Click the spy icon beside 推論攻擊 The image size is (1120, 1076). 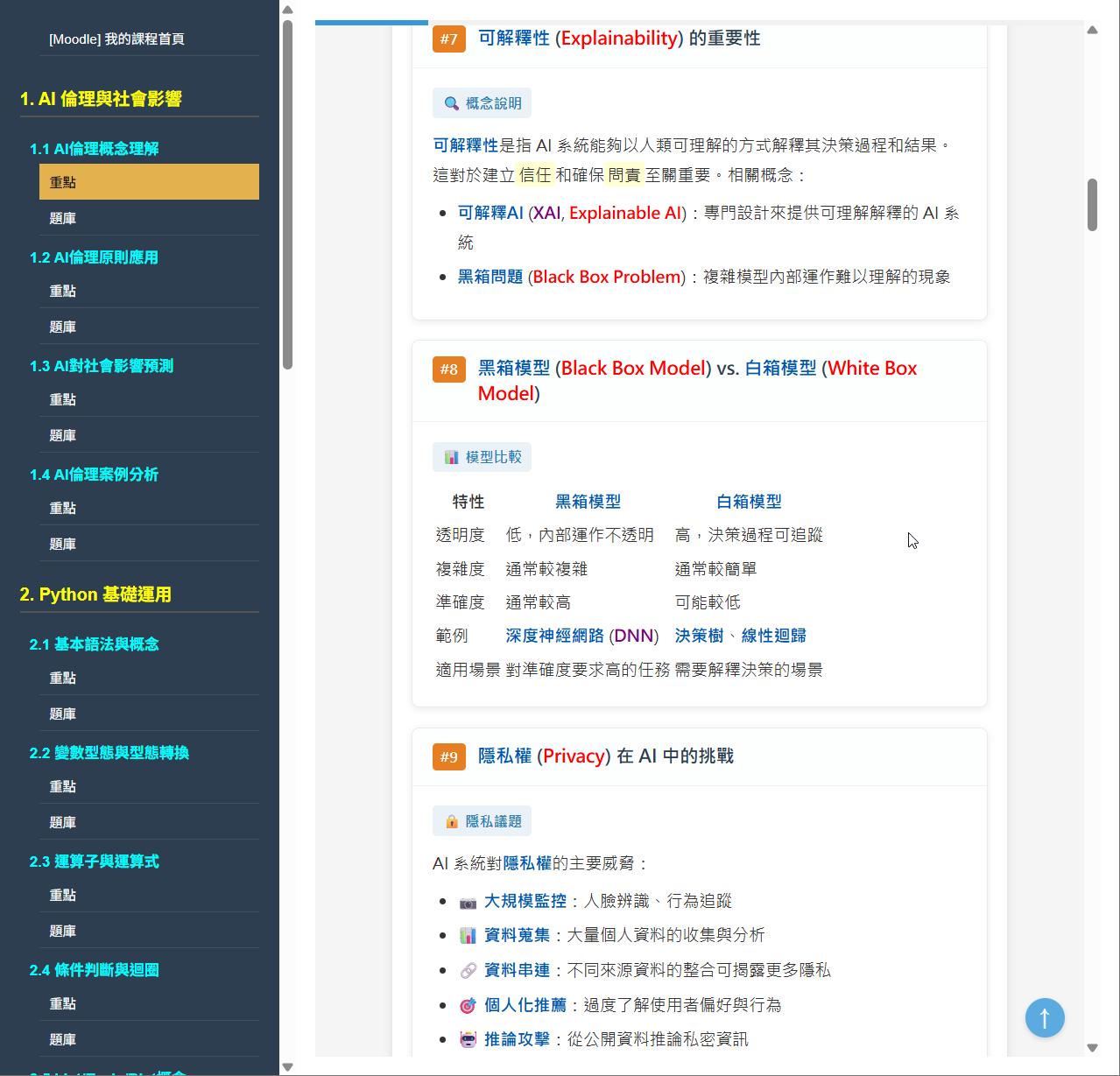pyautogui.click(x=468, y=1039)
